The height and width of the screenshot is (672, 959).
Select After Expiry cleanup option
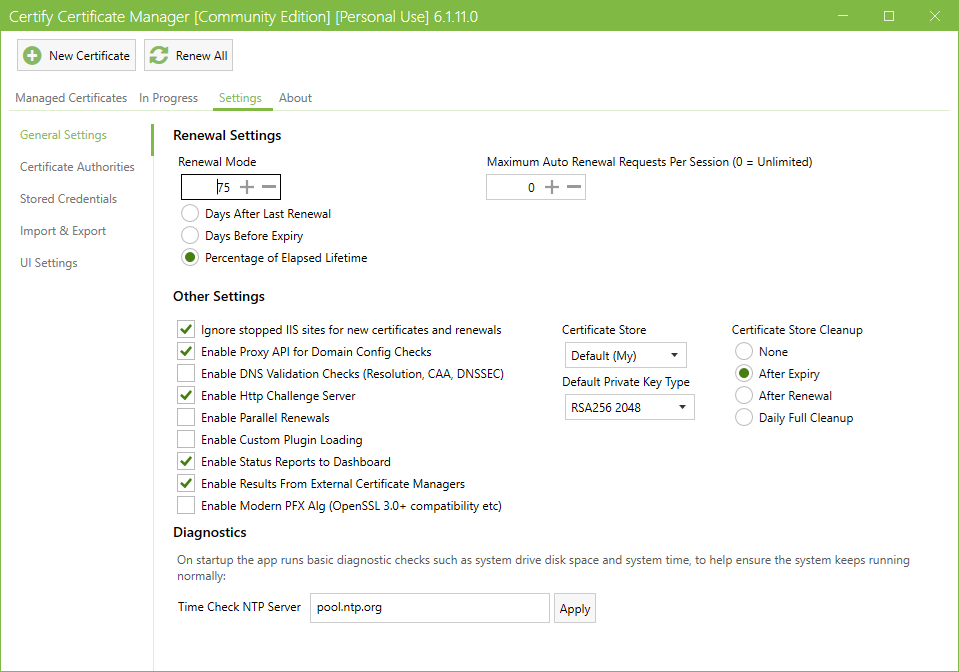pyautogui.click(x=744, y=374)
